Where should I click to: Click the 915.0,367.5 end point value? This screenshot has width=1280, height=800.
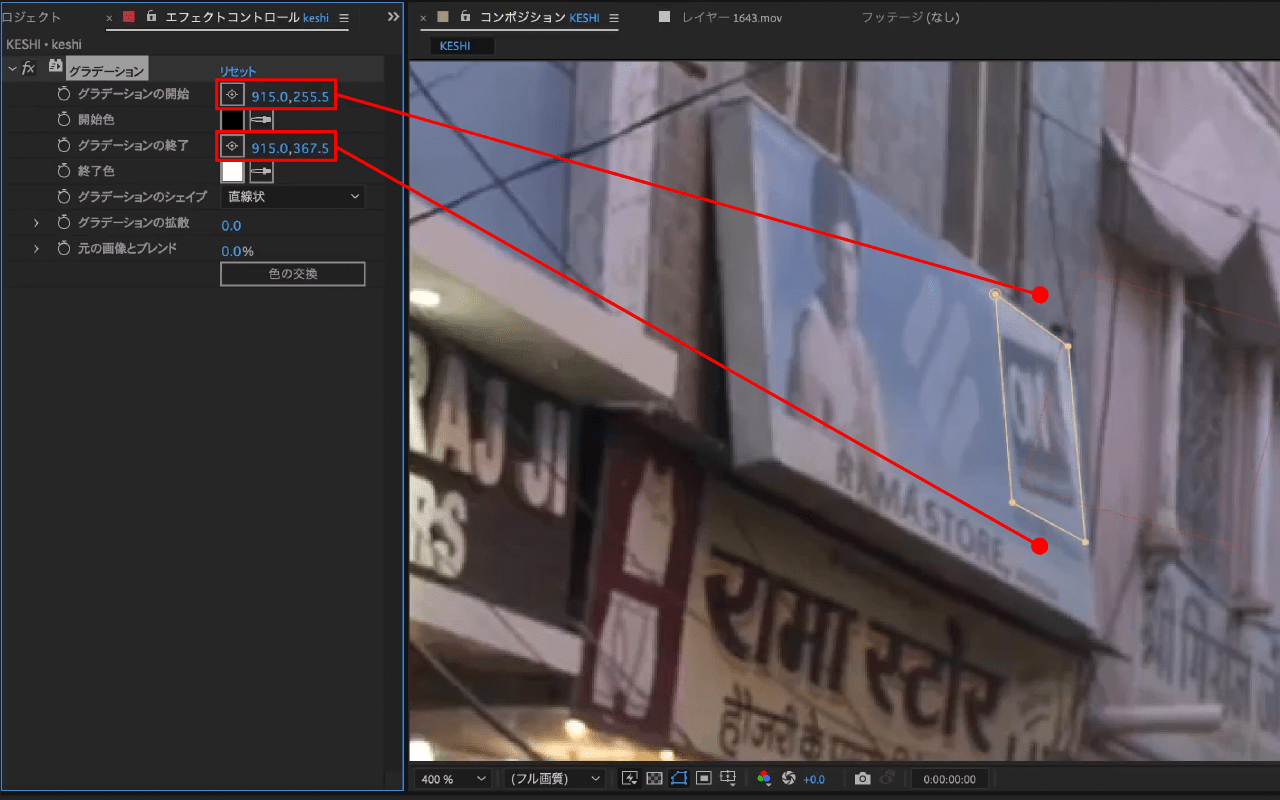pos(290,148)
